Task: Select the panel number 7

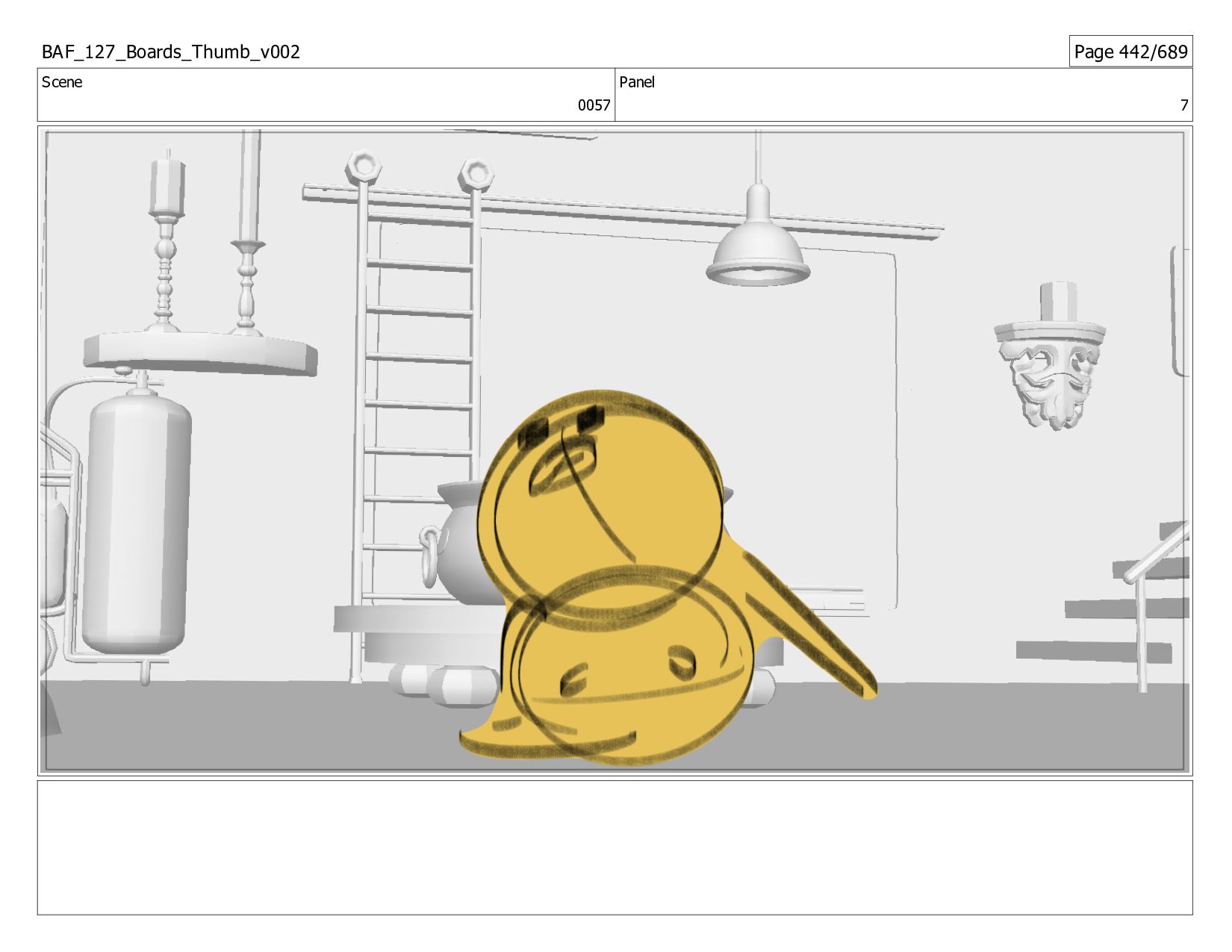Action: tap(1183, 105)
